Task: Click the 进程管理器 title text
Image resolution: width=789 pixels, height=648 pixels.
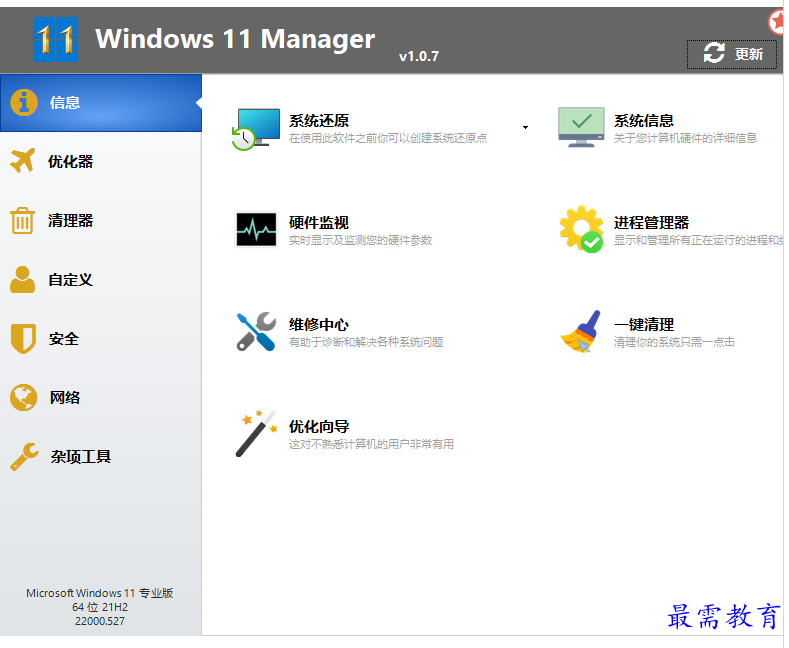Action: pos(651,222)
